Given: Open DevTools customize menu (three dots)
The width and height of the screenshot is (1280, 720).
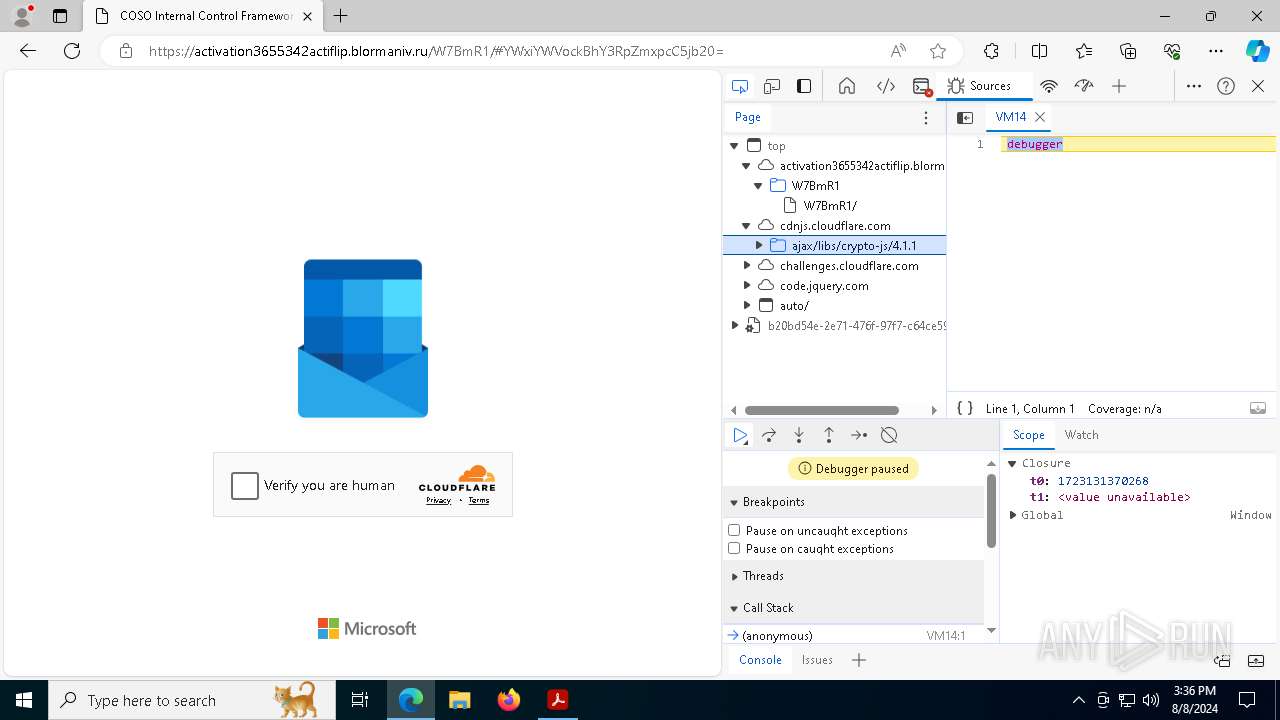Looking at the screenshot, I should [1194, 86].
